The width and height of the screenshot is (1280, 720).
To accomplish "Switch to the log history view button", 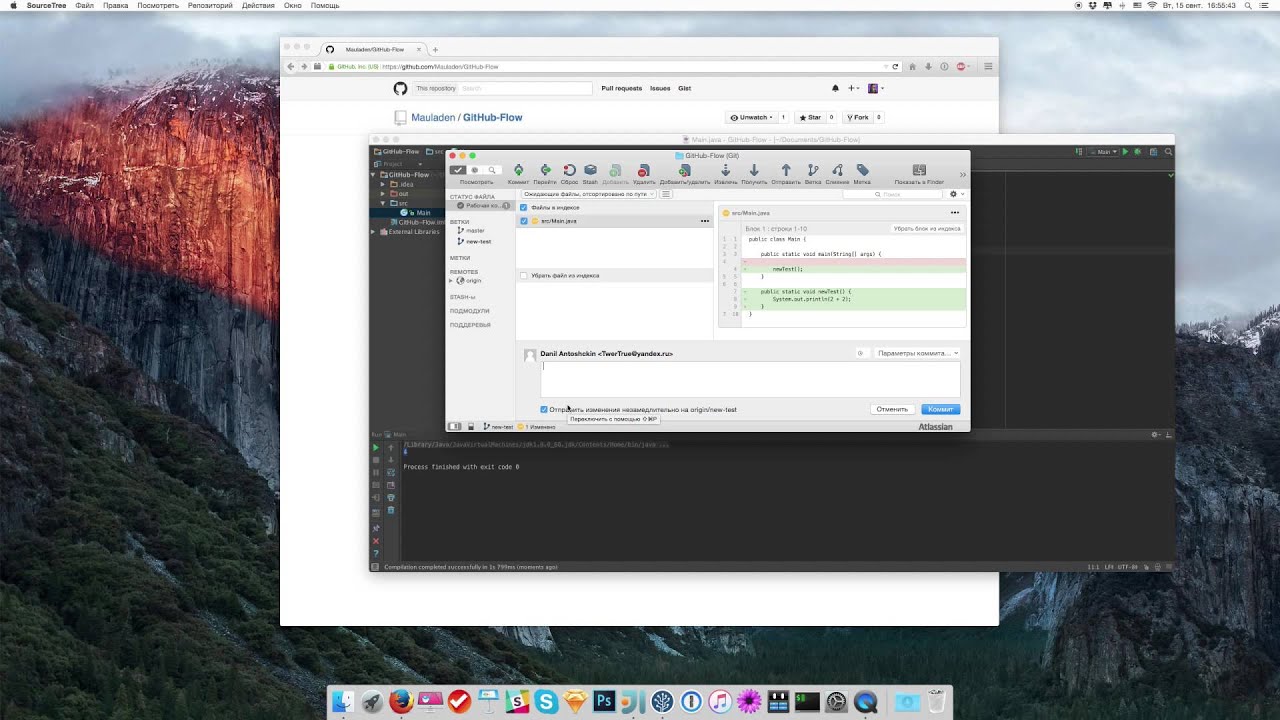I will 475,170.
